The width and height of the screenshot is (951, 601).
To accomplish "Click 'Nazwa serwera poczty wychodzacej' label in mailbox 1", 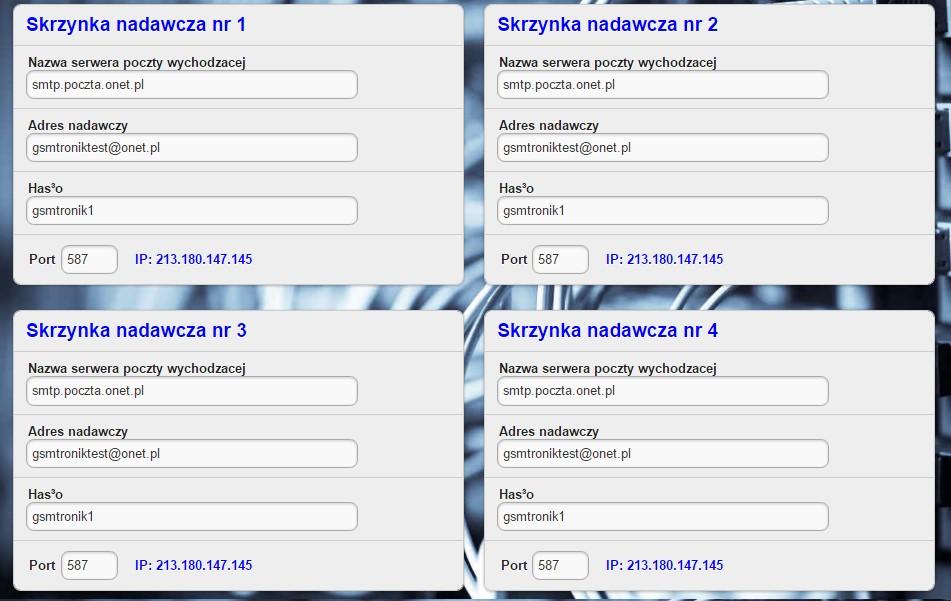I will coord(137,63).
